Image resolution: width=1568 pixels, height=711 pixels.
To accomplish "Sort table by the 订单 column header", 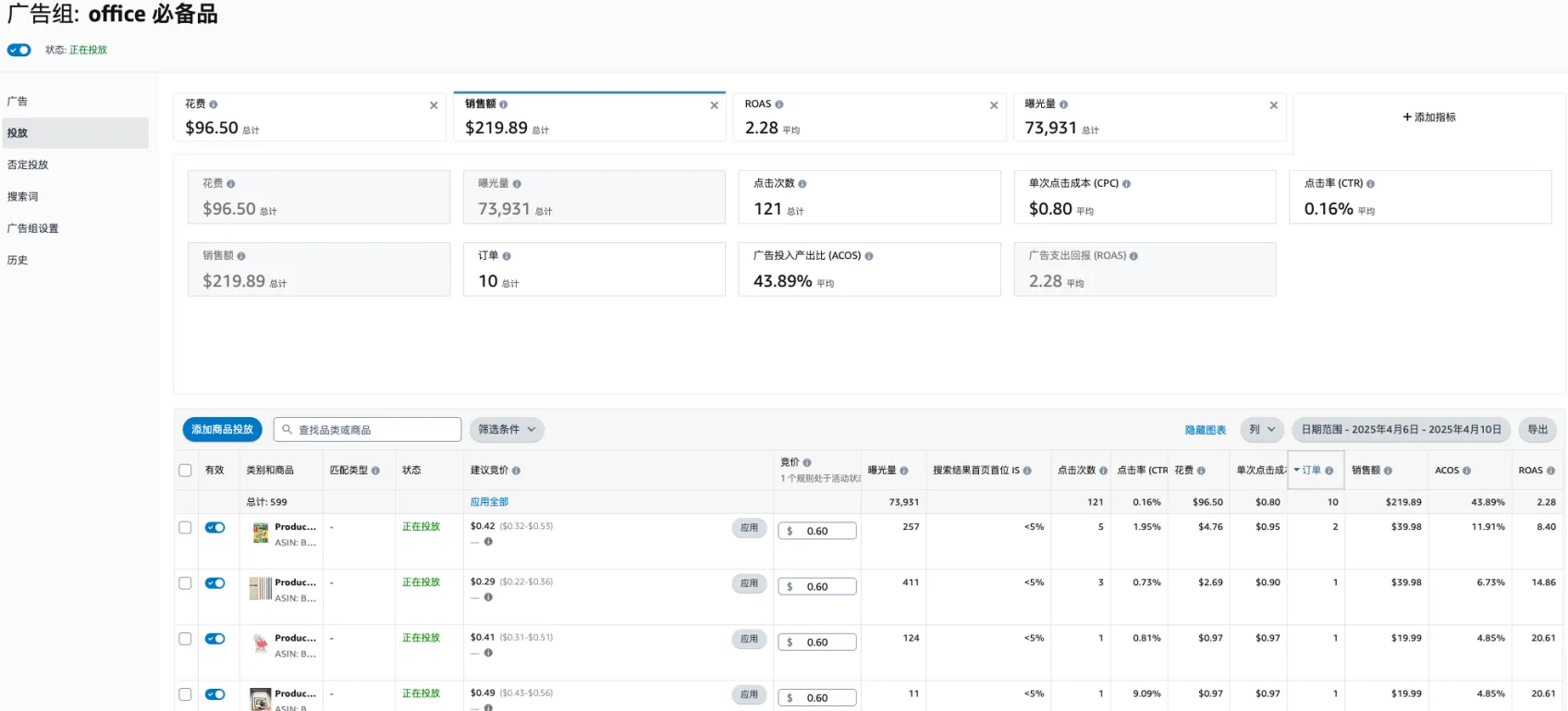I will 1311,471.
